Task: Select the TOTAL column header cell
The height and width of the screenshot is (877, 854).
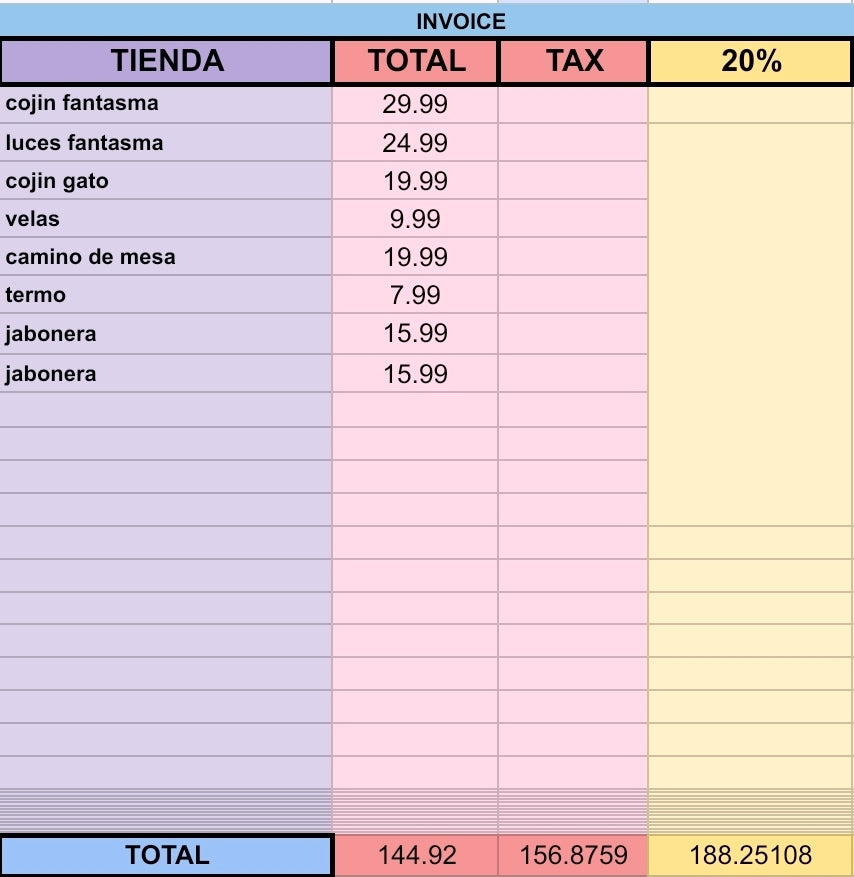Action: [x=416, y=61]
